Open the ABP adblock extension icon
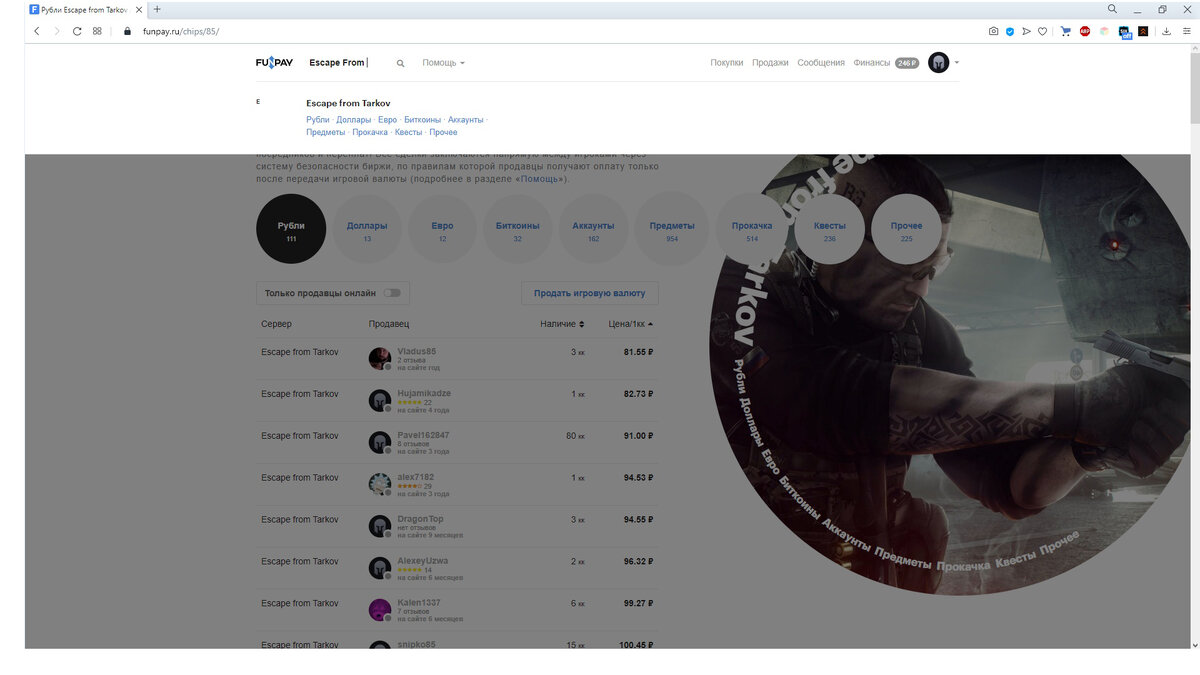 pos(1085,31)
